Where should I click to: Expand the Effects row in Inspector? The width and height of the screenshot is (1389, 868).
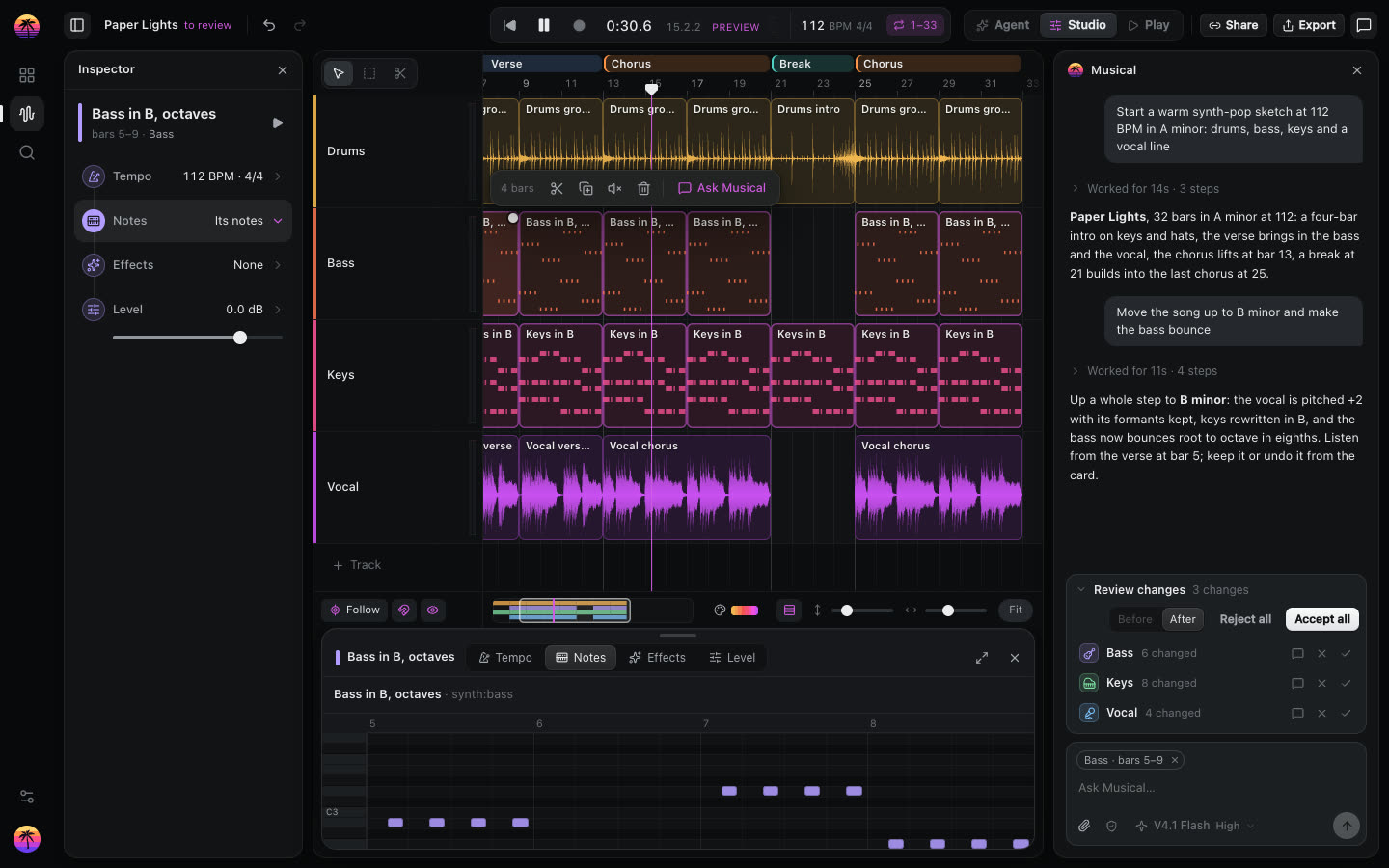(183, 265)
